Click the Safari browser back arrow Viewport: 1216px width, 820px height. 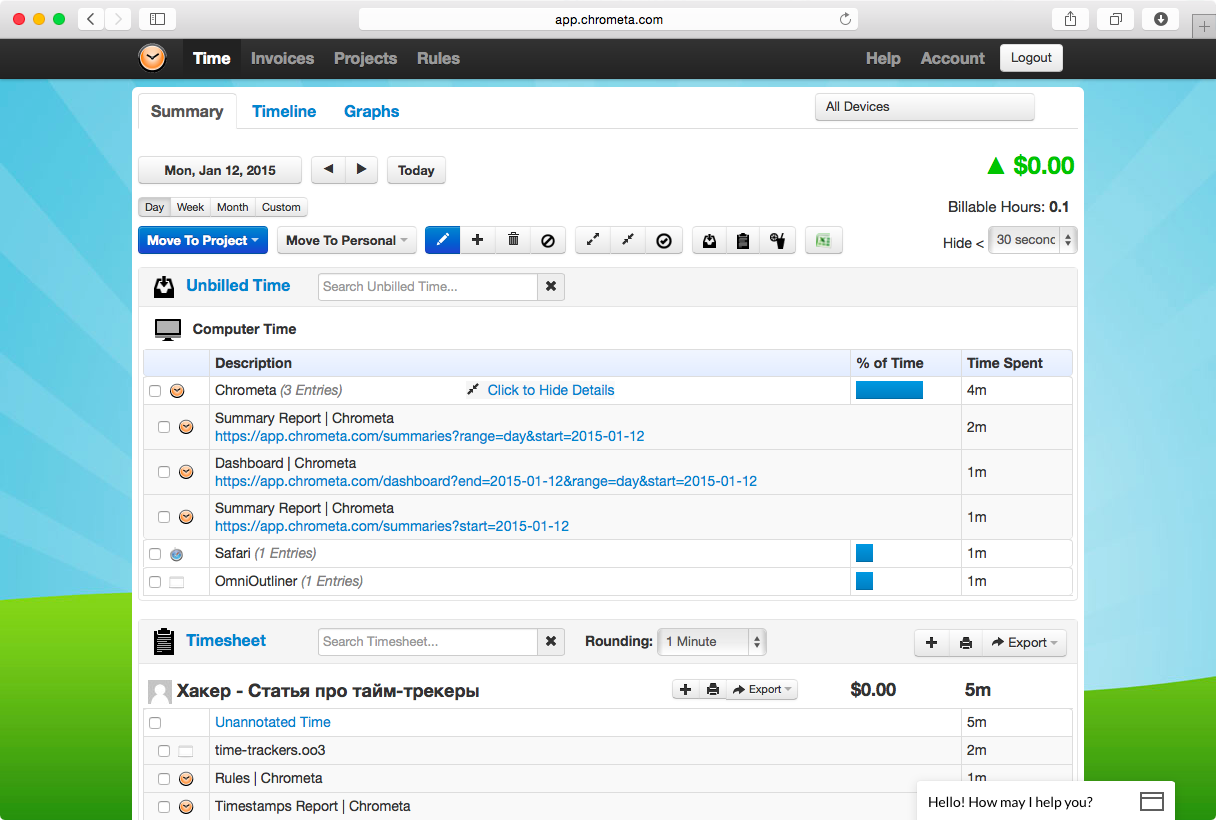(91, 19)
